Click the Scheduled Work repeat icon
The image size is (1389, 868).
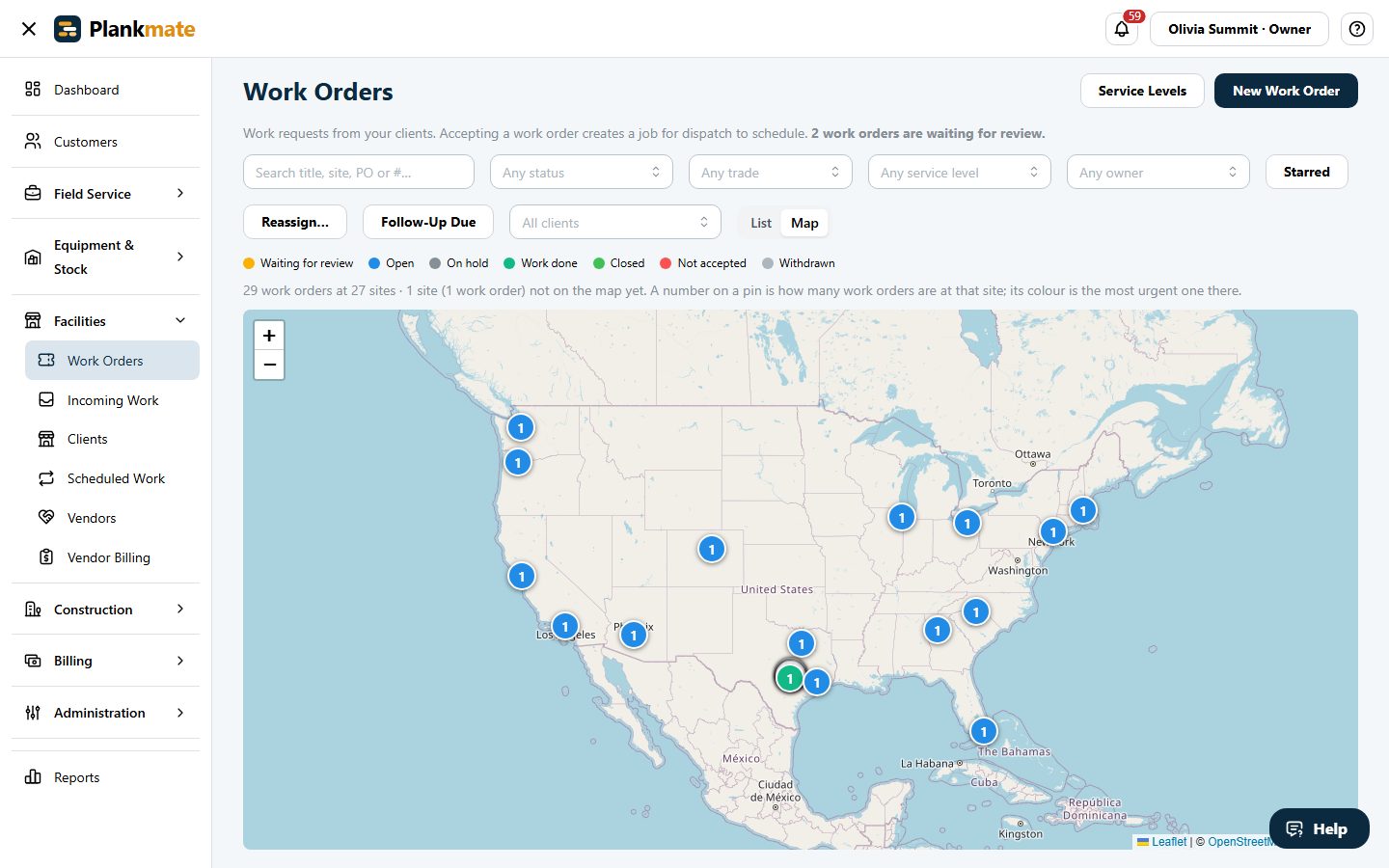[46, 478]
